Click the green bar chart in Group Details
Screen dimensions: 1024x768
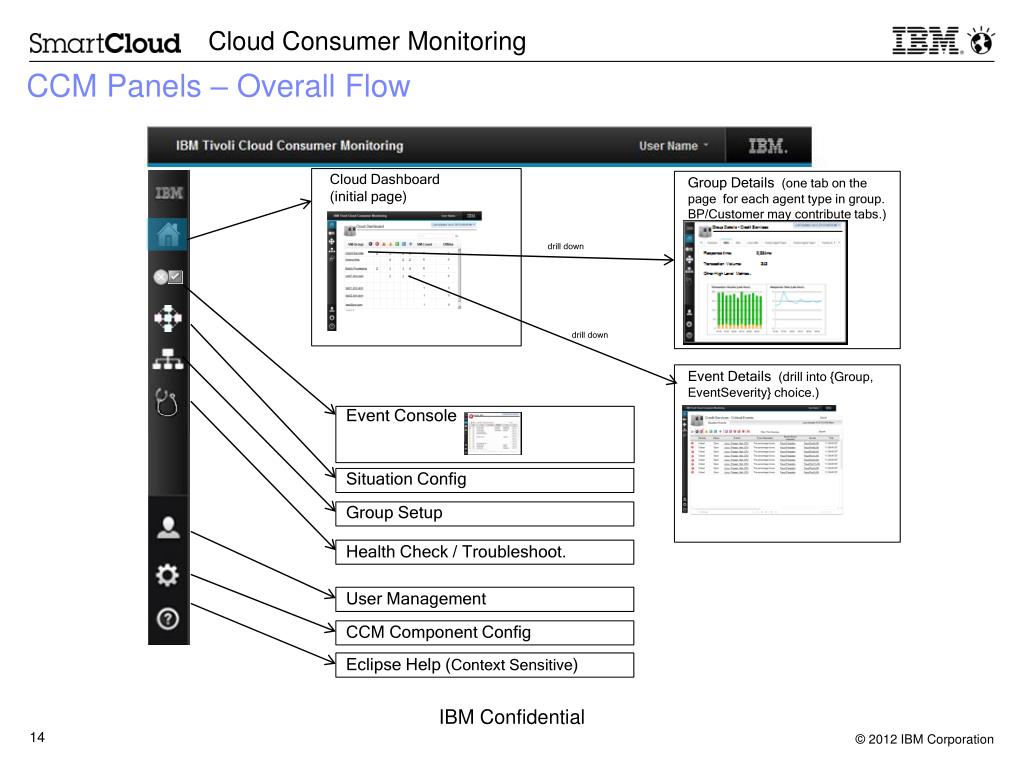point(739,309)
